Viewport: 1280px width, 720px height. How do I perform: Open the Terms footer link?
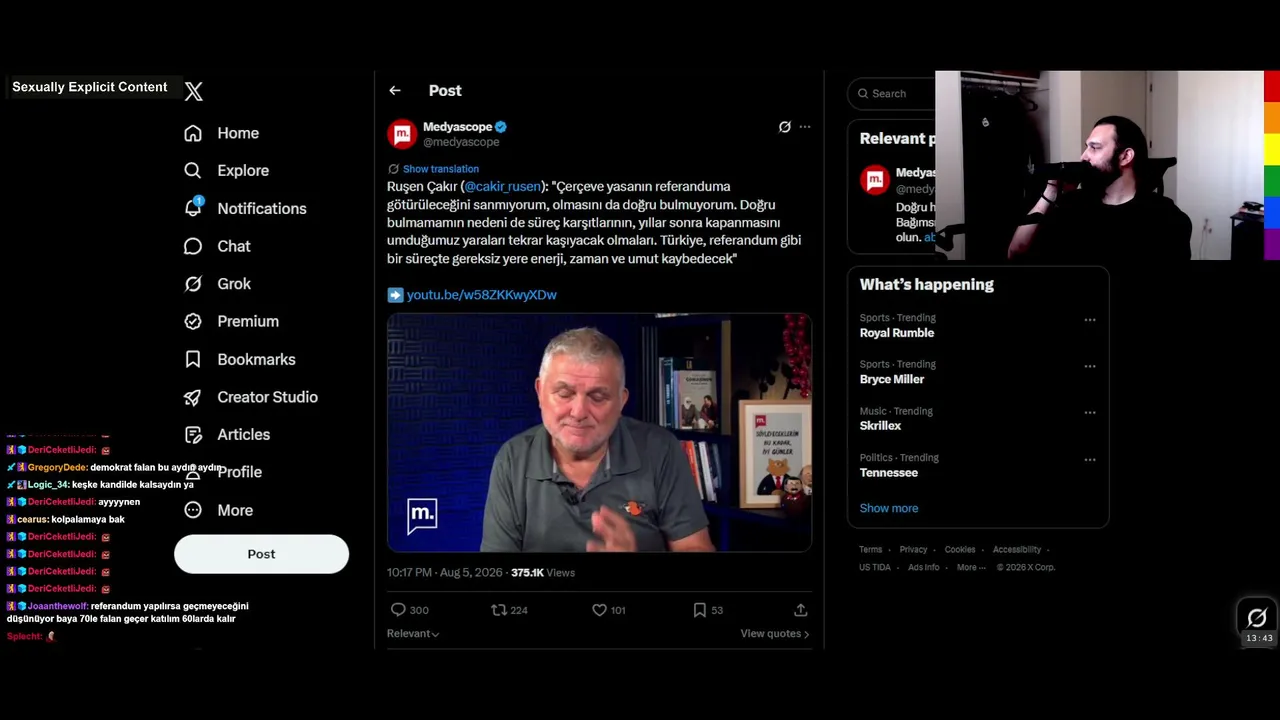(x=871, y=549)
